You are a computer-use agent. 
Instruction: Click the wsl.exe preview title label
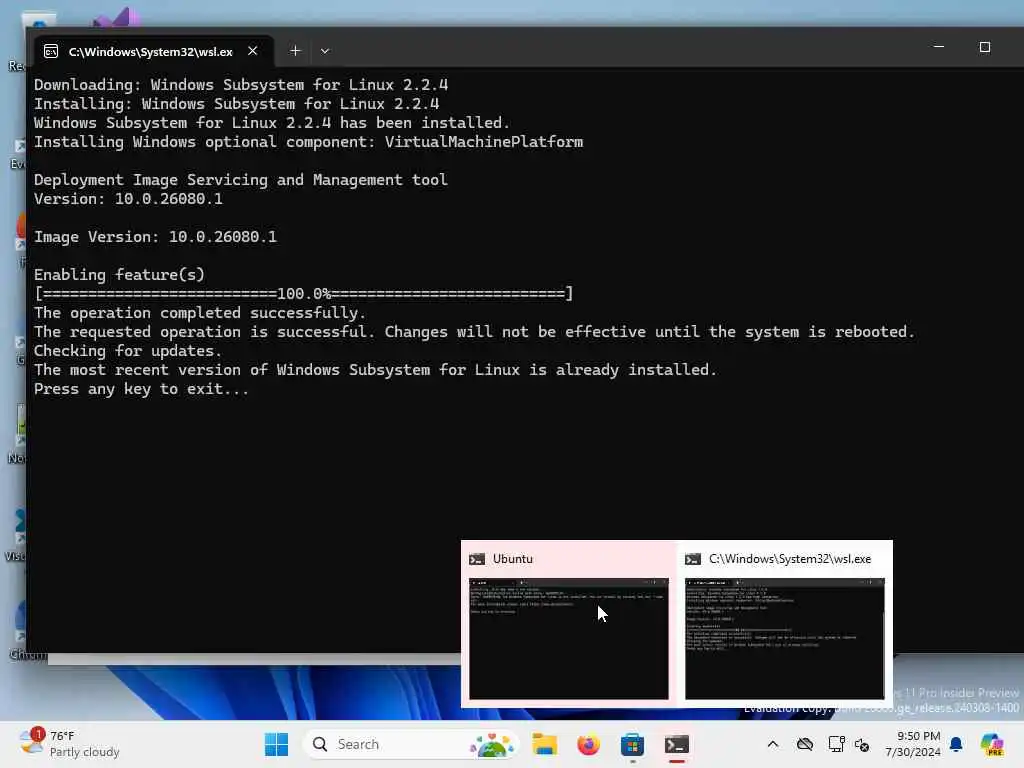pyautogui.click(x=790, y=559)
